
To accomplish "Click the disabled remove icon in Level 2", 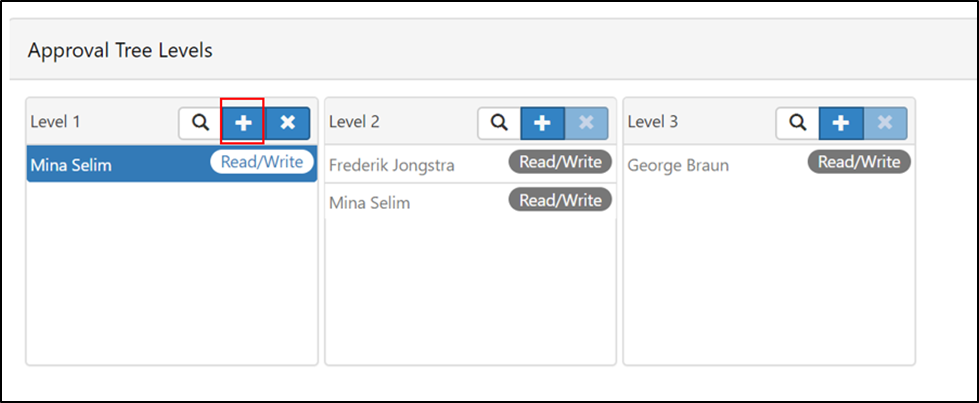I will (x=586, y=122).
